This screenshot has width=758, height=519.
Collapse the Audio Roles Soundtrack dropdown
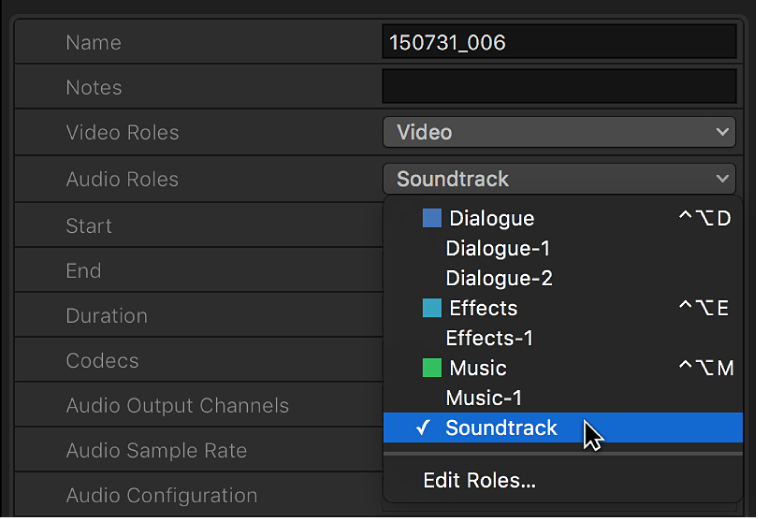(x=558, y=179)
